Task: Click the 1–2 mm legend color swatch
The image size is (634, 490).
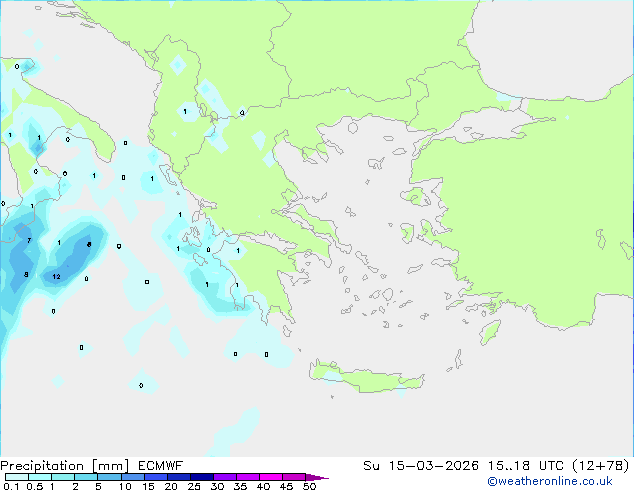Action: (63, 477)
